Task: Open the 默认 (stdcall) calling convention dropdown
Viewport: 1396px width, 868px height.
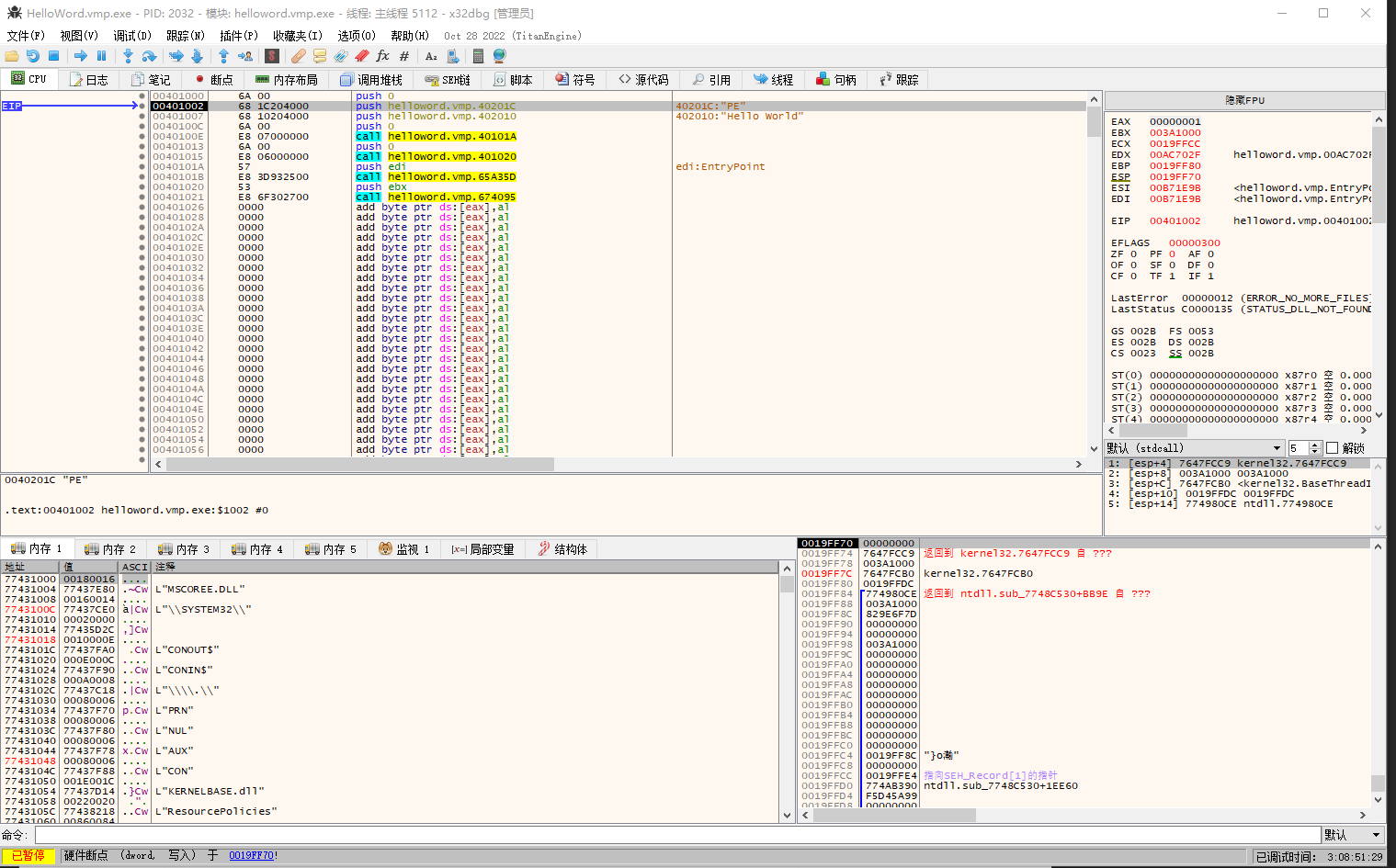Action: [1194, 448]
